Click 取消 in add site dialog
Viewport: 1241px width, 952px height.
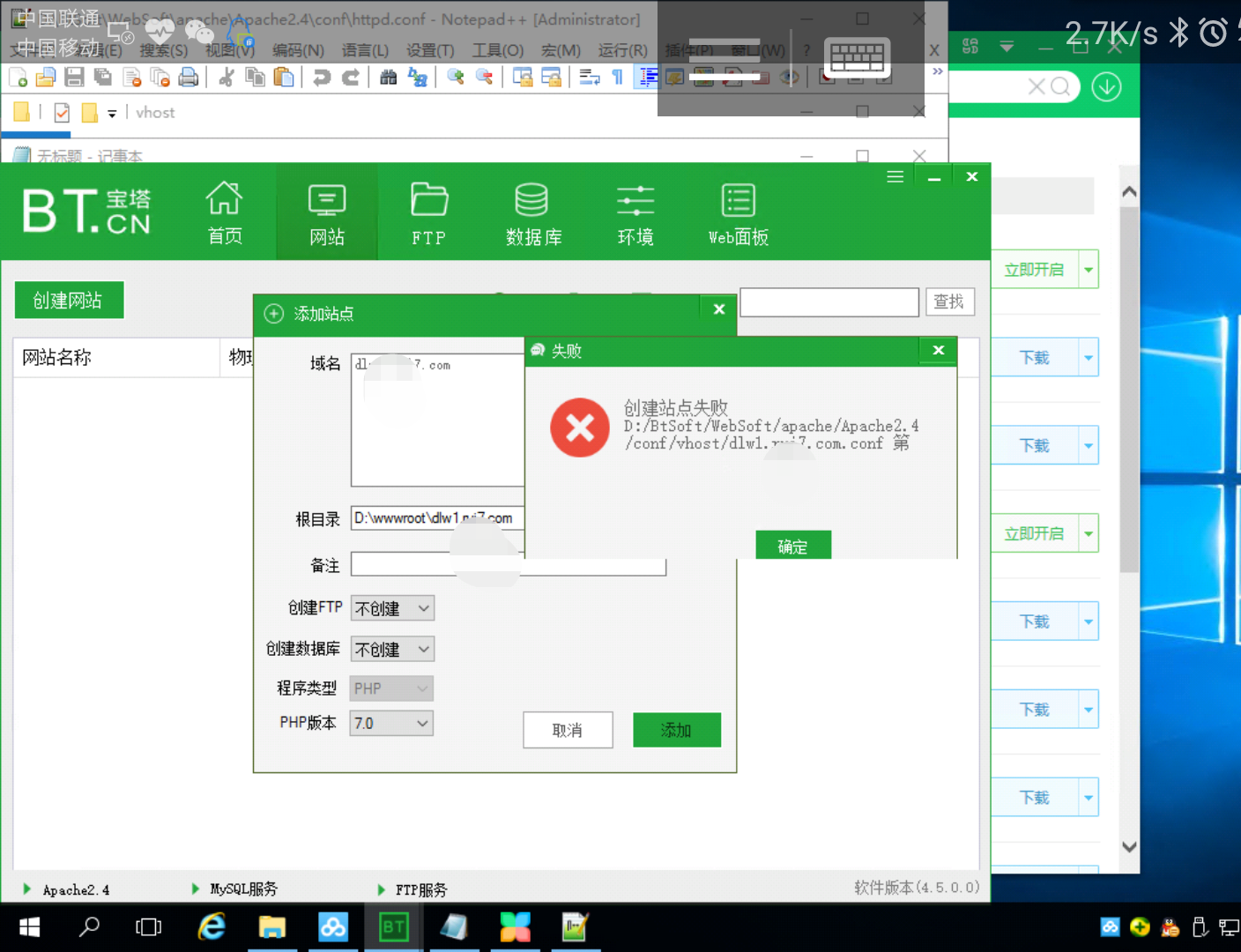pyautogui.click(x=568, y=730)
